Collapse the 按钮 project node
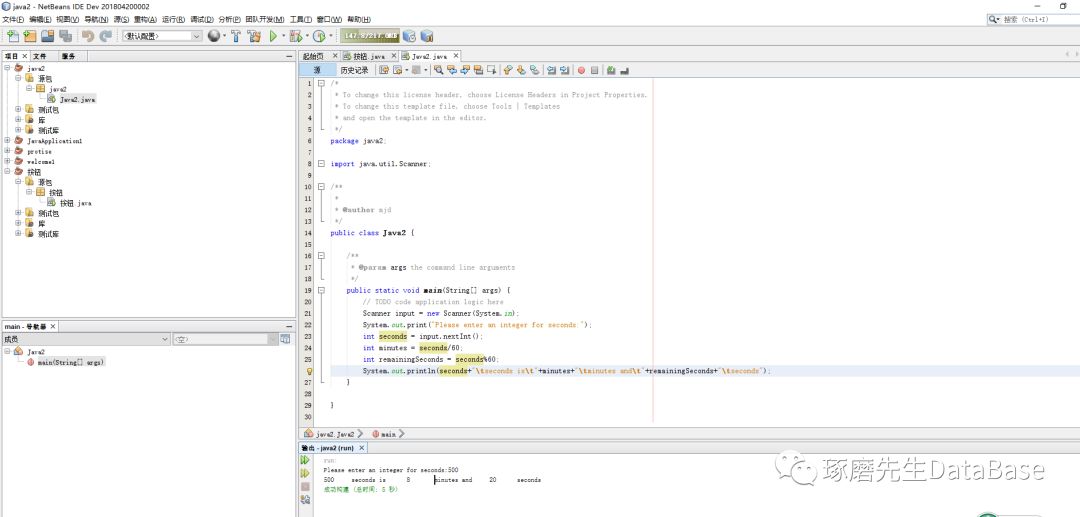Screen dimensions: 1080x517 (8, 171)
